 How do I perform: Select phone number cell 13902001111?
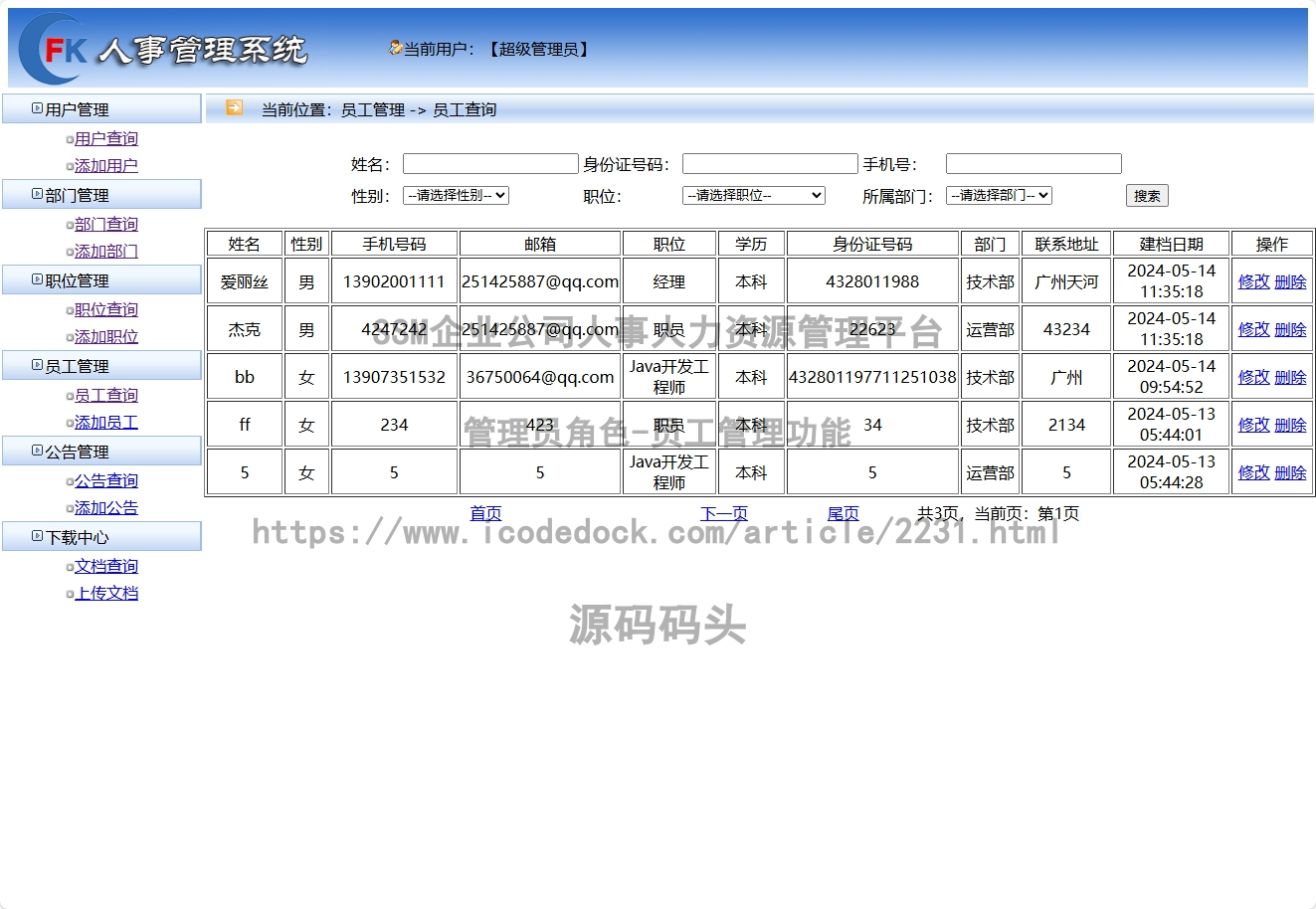pos(394,281)
